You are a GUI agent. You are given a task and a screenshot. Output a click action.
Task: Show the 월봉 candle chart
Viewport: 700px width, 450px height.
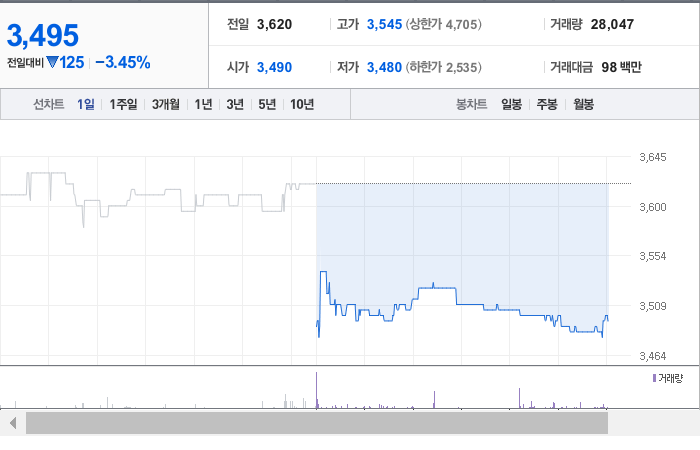tap(583, 104)
